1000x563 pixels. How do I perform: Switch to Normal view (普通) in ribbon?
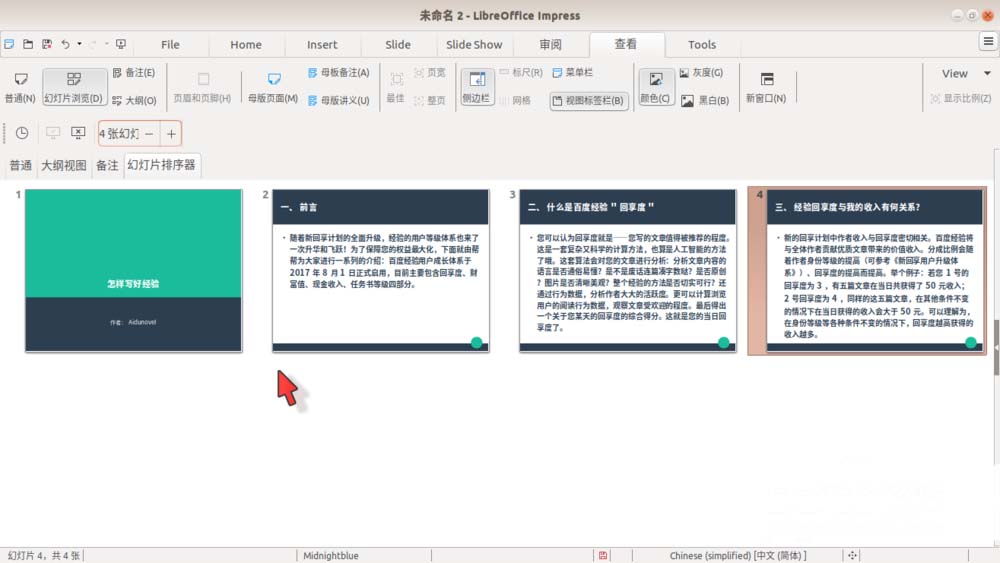click(x=19, y=86)
